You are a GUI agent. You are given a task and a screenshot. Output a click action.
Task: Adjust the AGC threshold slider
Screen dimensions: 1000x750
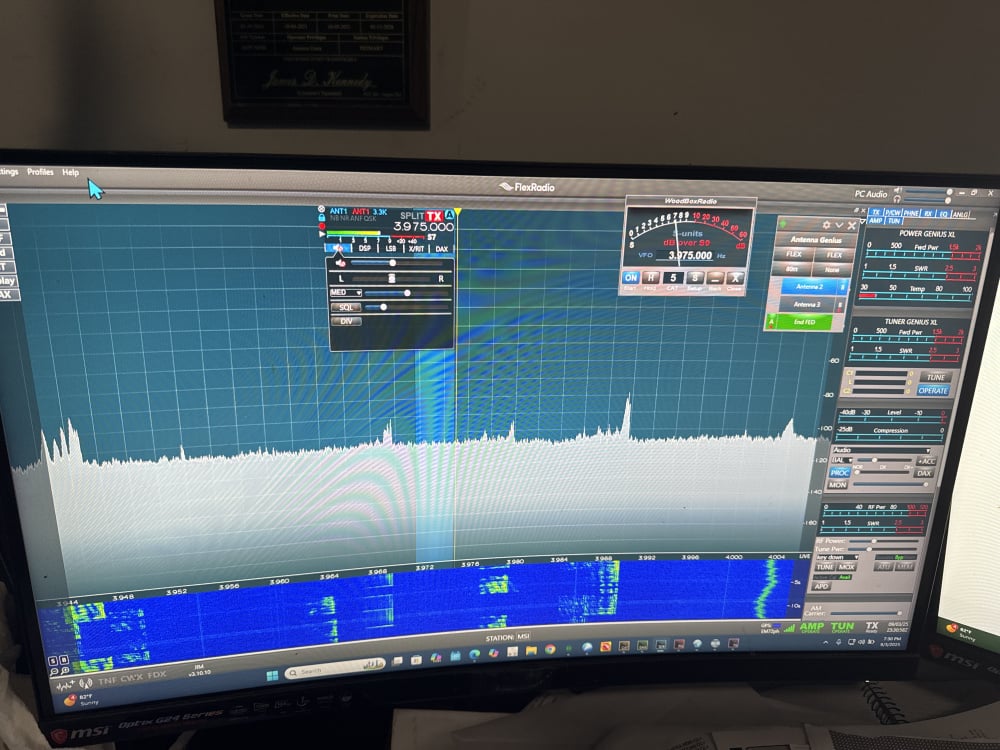[406, 293]
